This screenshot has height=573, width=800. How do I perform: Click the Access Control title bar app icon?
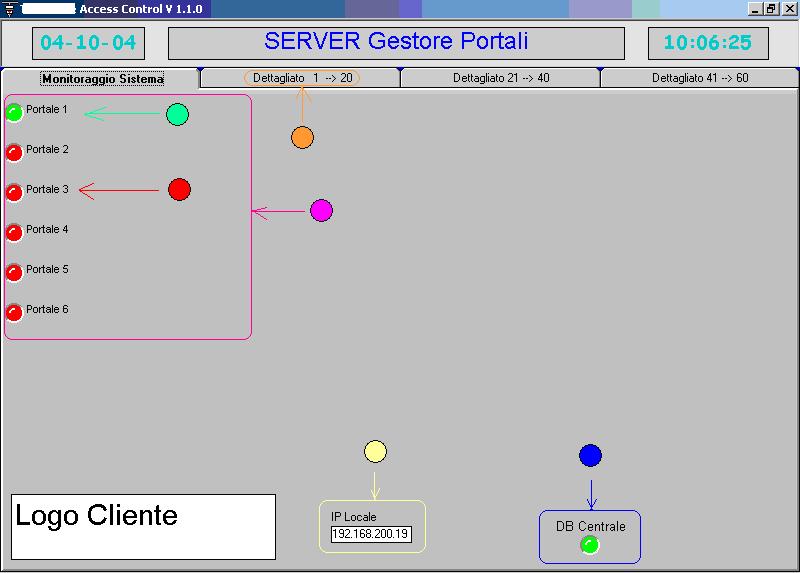coord(9,9)
